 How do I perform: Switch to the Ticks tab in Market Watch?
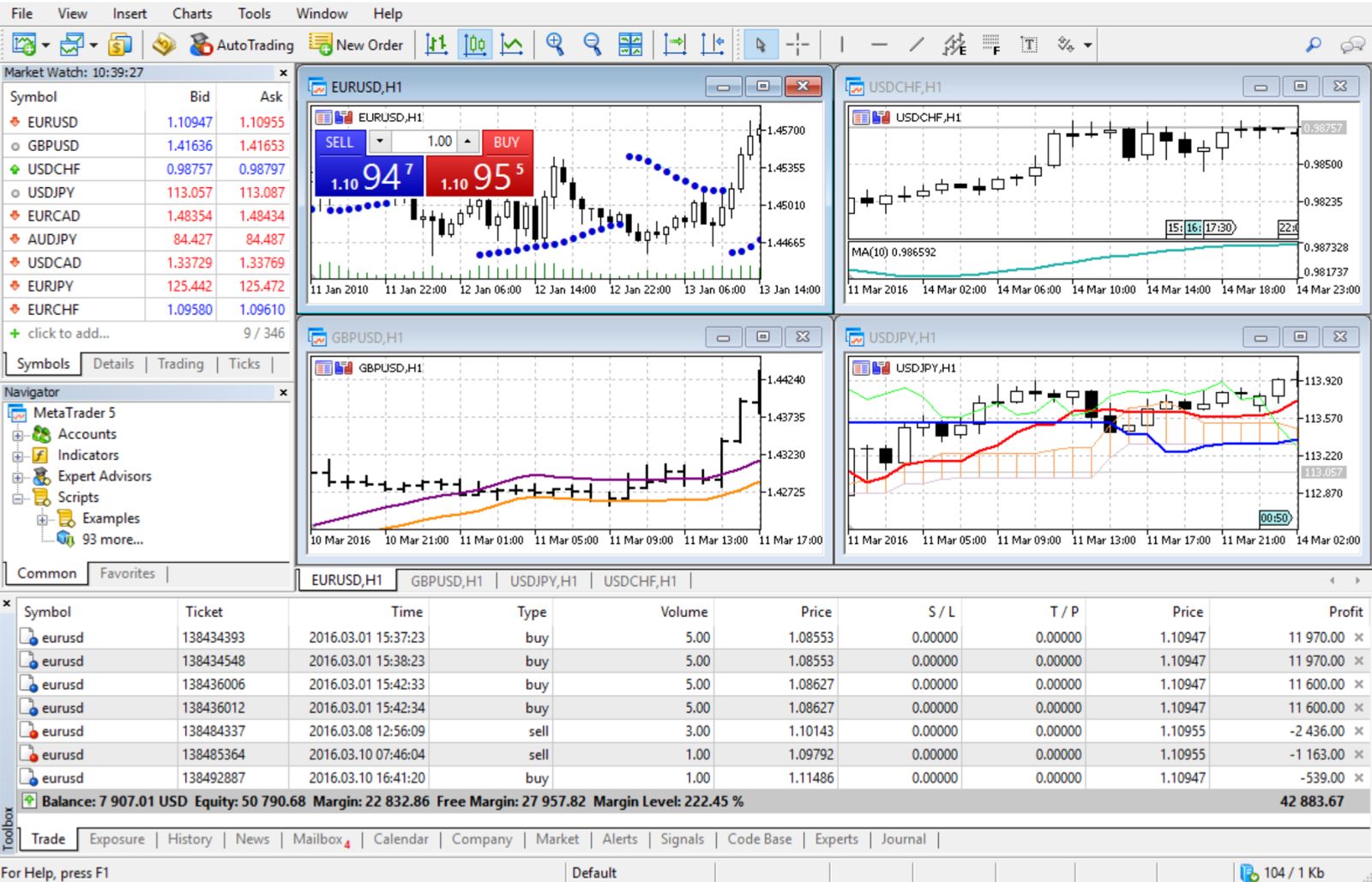point(244,364)
